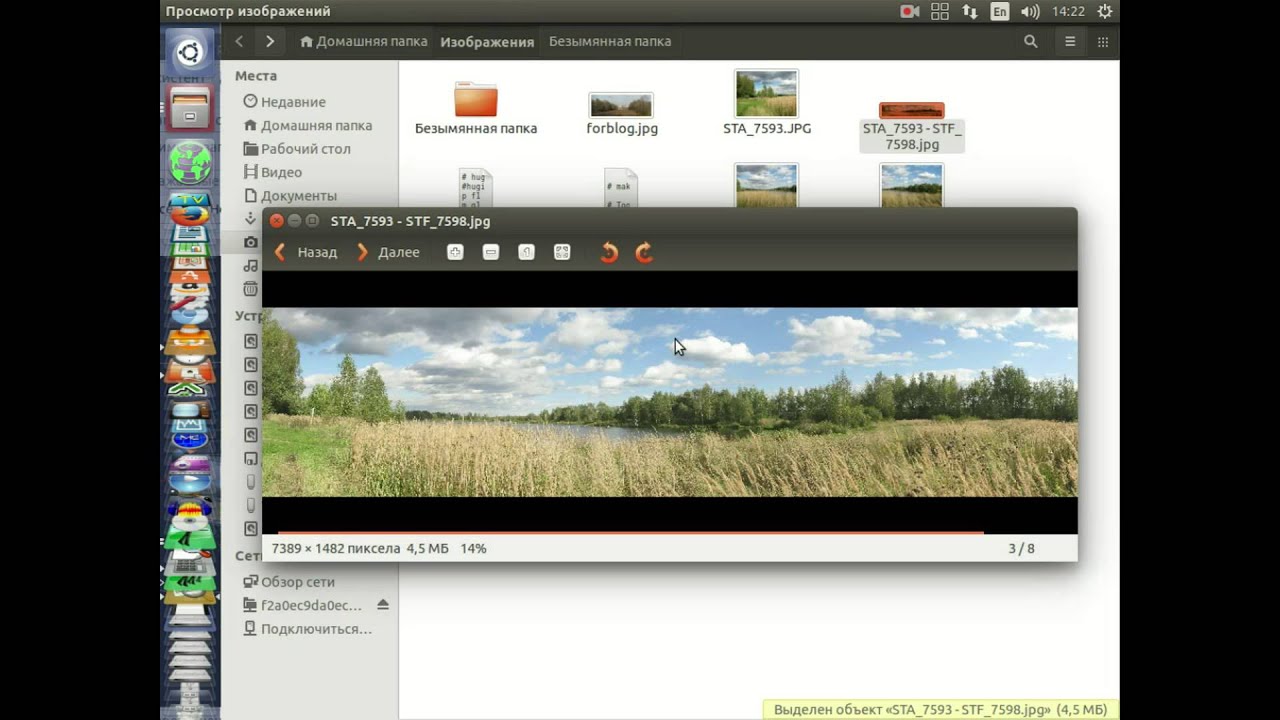This screenshot has height=720, width=1280.
Task: Navigate back in file manager
Action: (x=239, y=42)
